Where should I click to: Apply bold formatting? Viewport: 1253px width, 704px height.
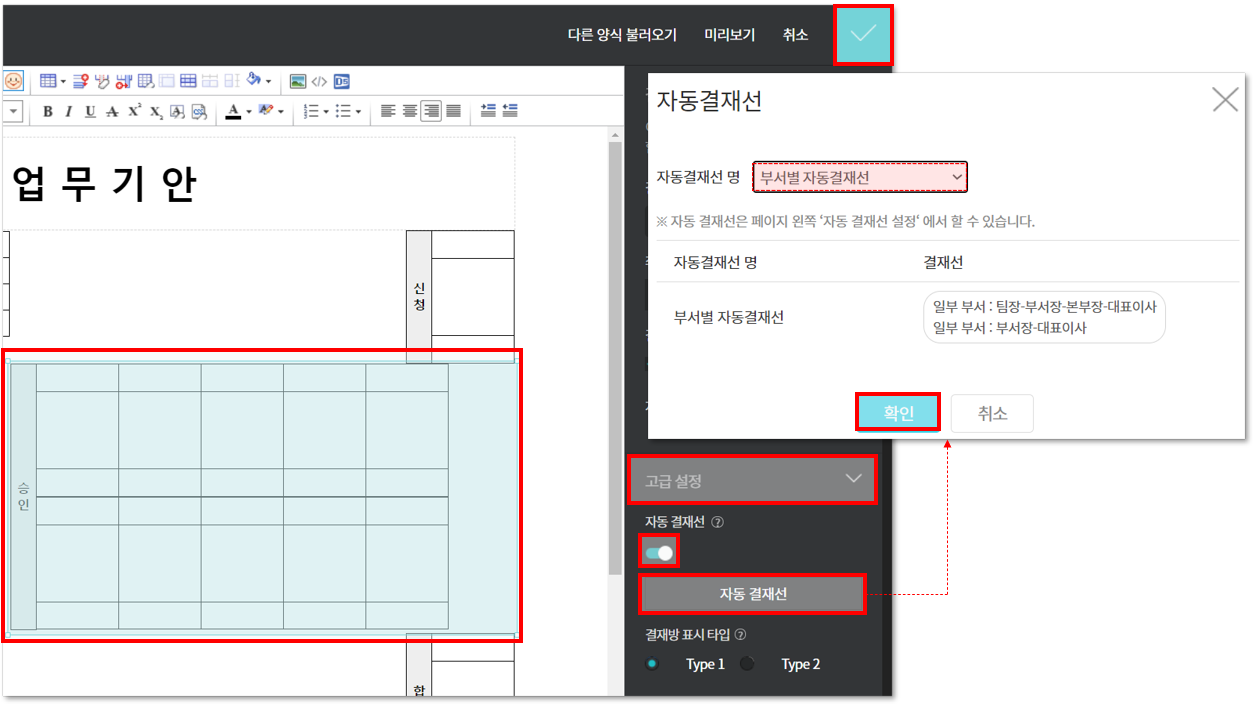coord(47,111)
